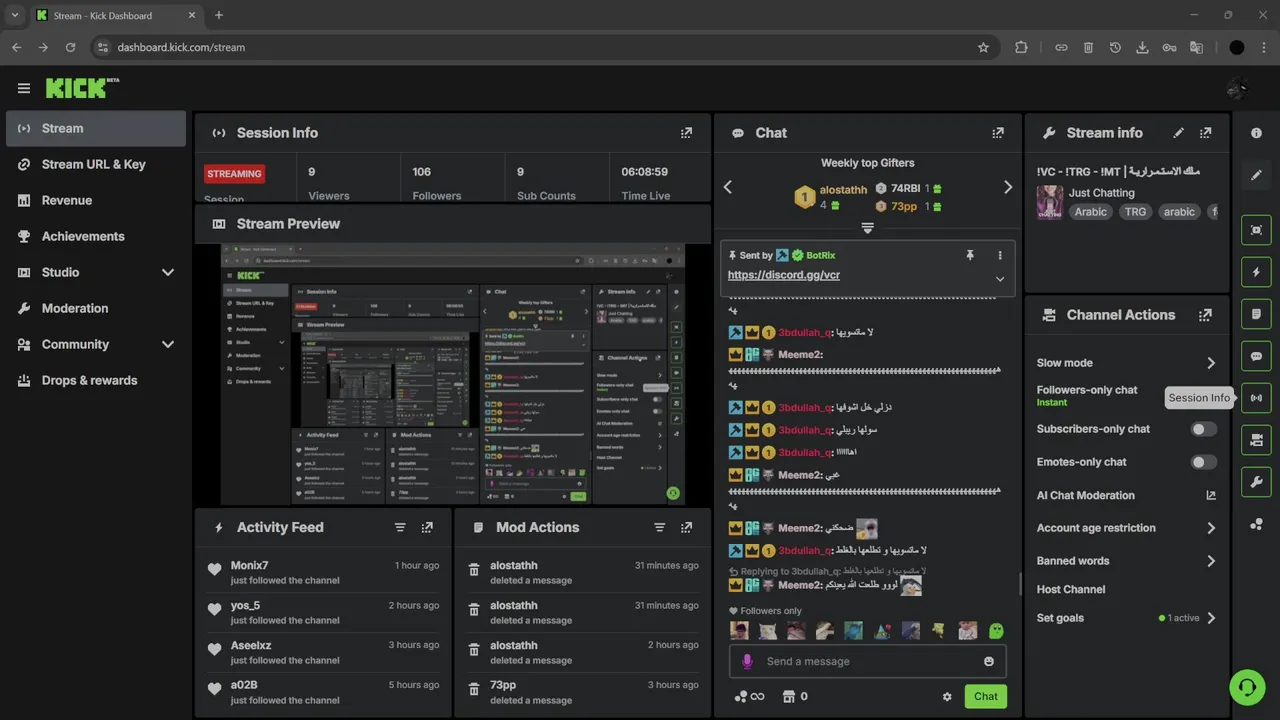Toggle Emotes-only chat switch
Screen dimensions: 1280x720
1204,462
